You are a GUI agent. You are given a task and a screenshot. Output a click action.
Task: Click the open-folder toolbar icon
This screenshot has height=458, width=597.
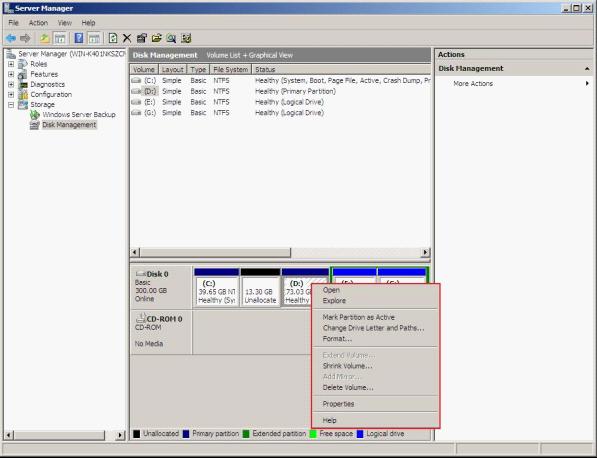pos(156,38)
